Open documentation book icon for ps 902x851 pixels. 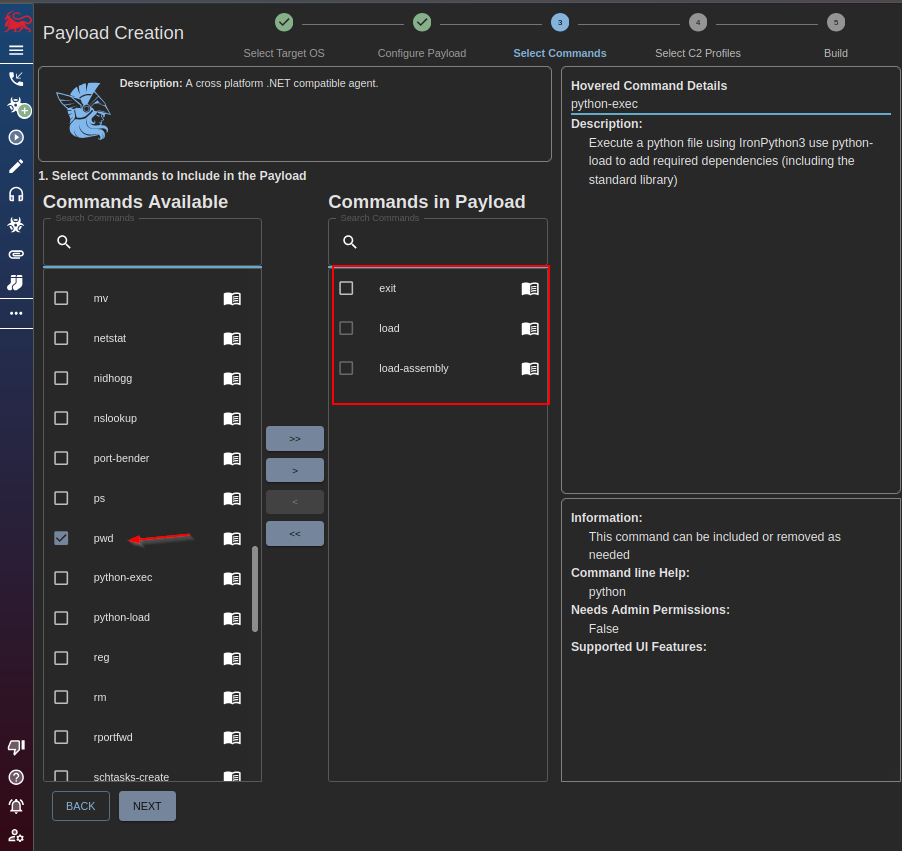[x=232, y=498]
